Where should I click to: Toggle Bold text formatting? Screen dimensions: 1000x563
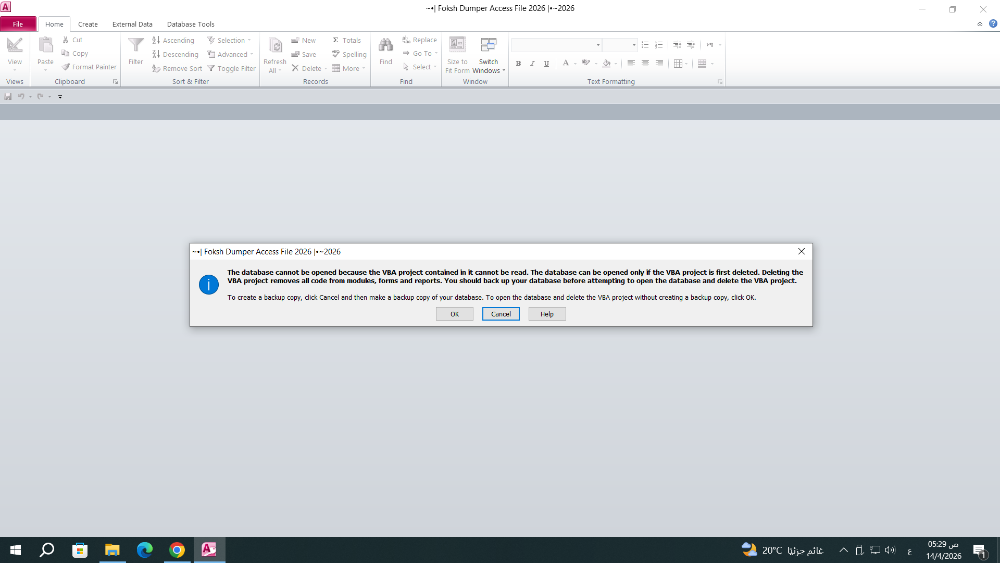pos(518,63)
